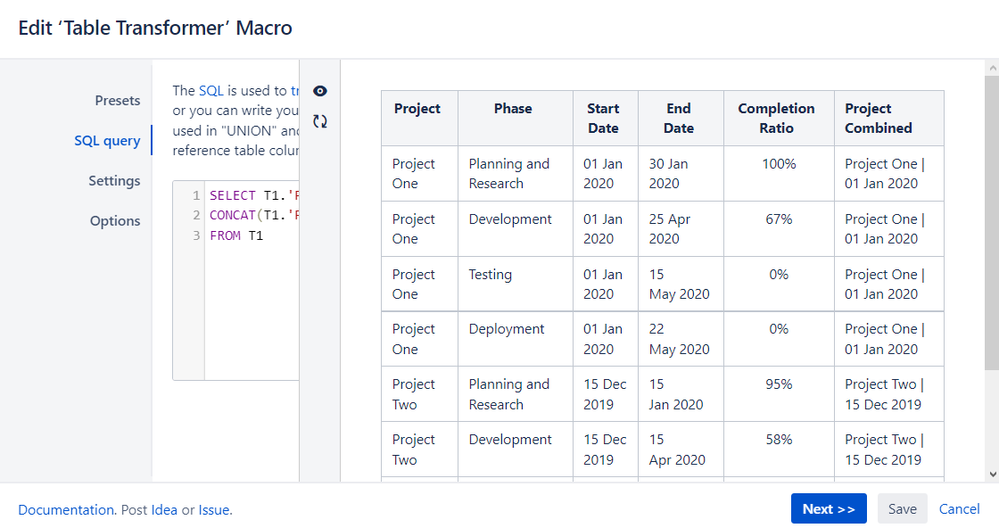Click the scrollbar down arrow

click(x=990, y=474)
